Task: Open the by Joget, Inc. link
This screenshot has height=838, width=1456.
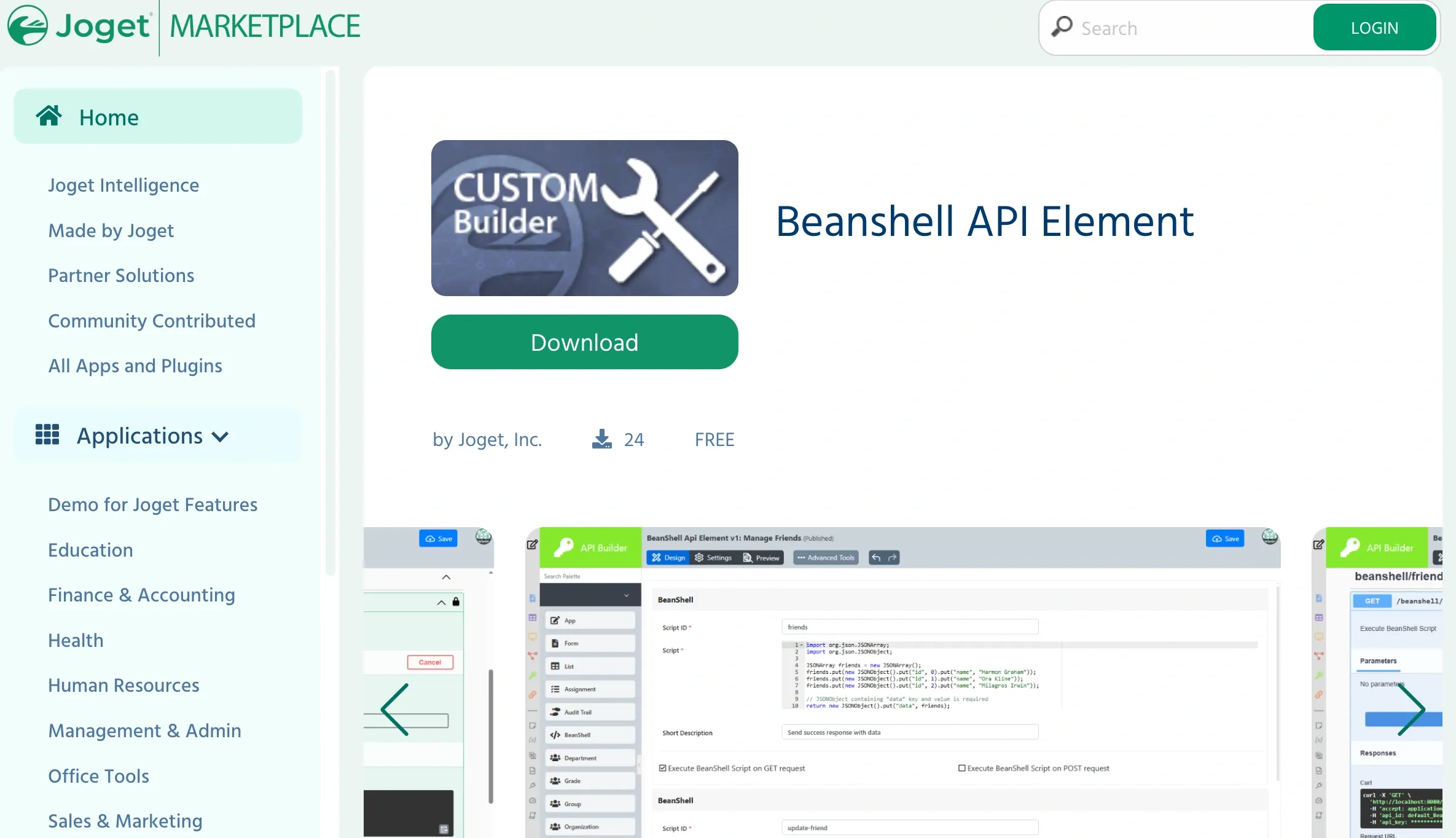Action: click(x=487, y=439)
